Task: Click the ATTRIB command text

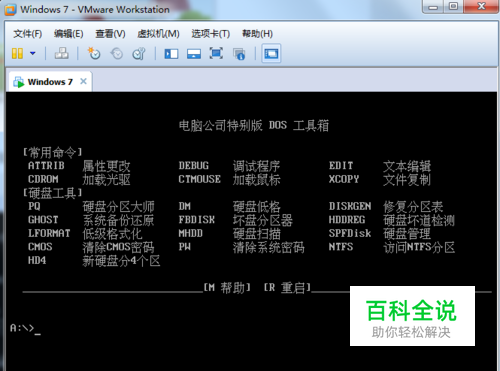Action: pos(46,166)
